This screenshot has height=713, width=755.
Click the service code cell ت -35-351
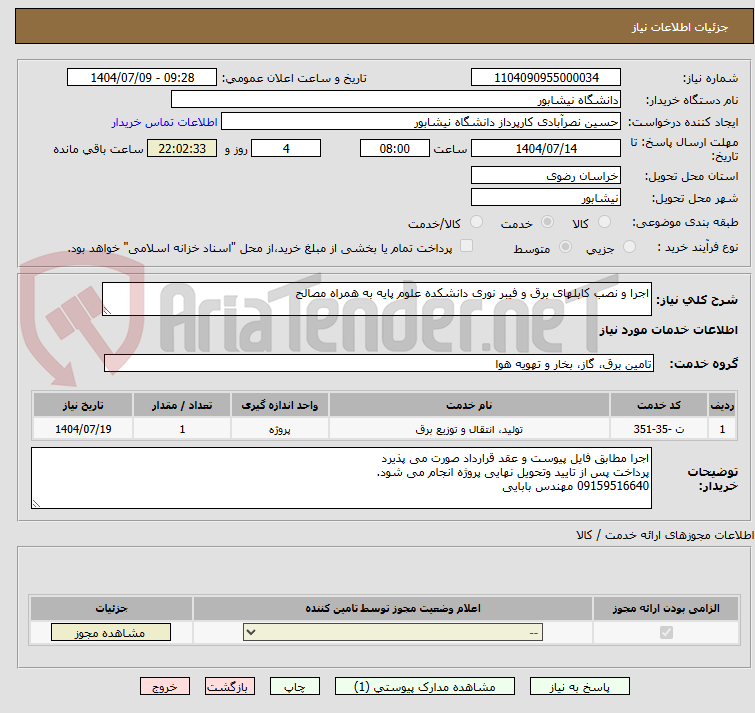[x=659, y=429]
